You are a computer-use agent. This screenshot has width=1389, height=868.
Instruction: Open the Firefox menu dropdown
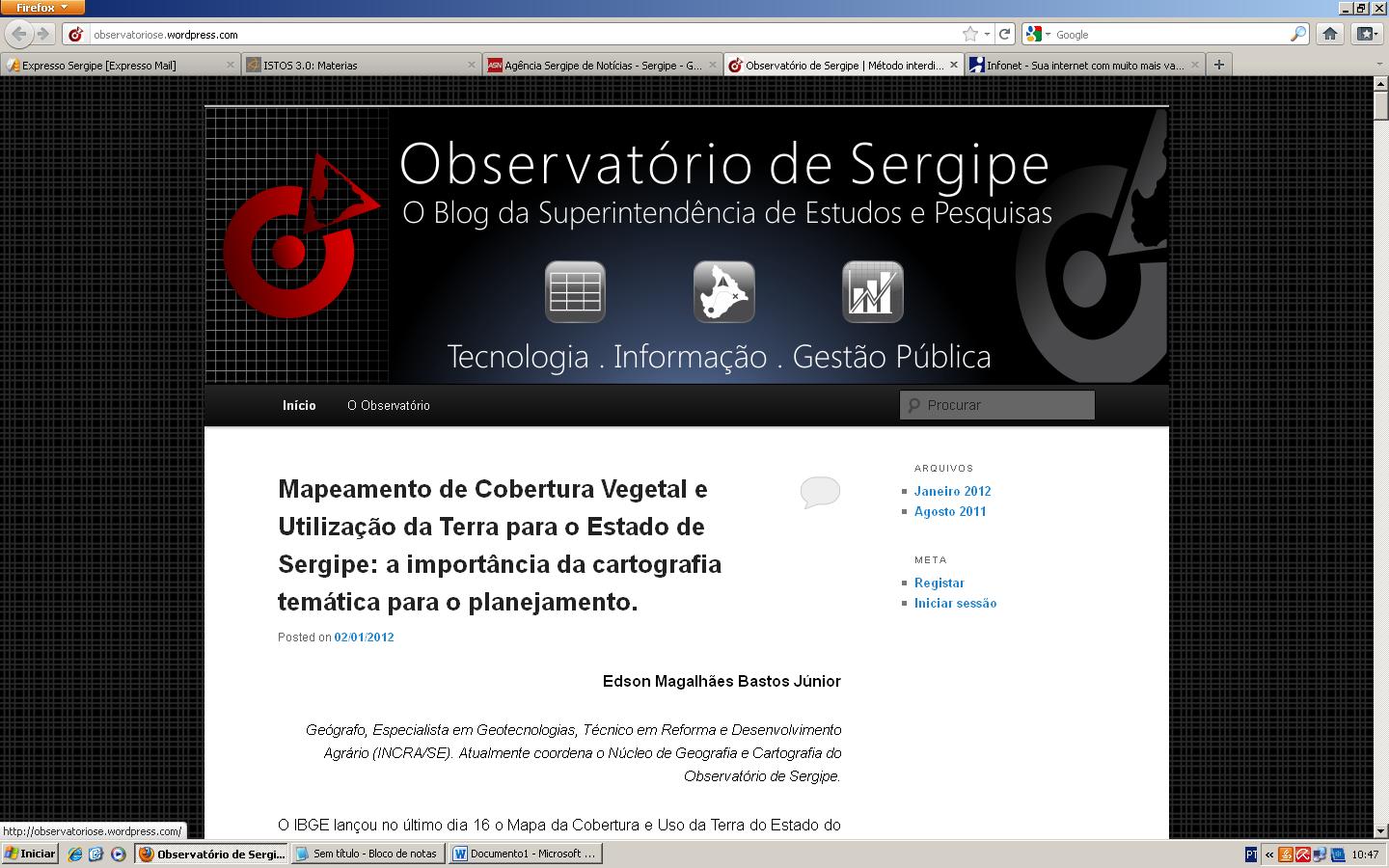[42, 8]
